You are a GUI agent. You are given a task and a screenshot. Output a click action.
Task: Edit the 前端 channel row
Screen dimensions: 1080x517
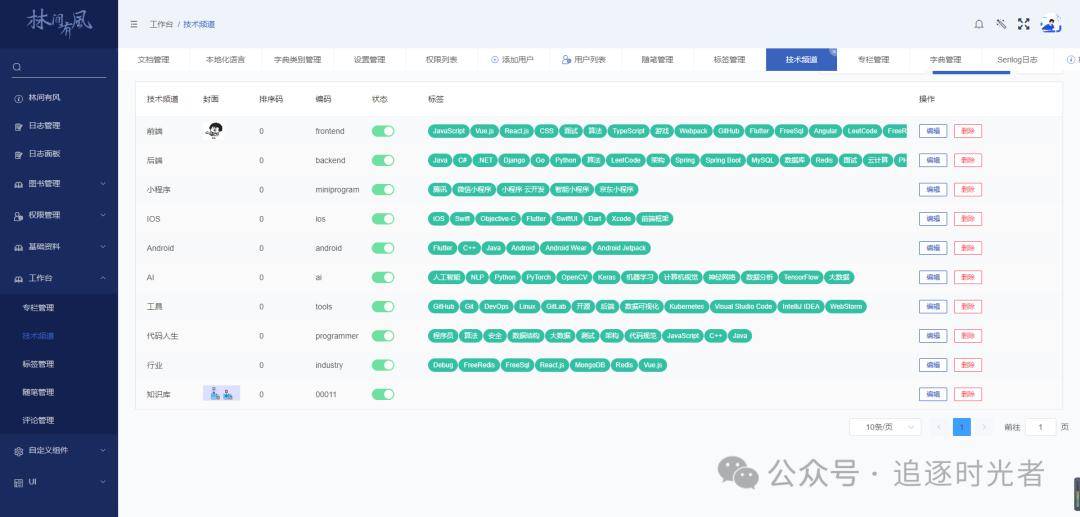[x=933, y=131]
